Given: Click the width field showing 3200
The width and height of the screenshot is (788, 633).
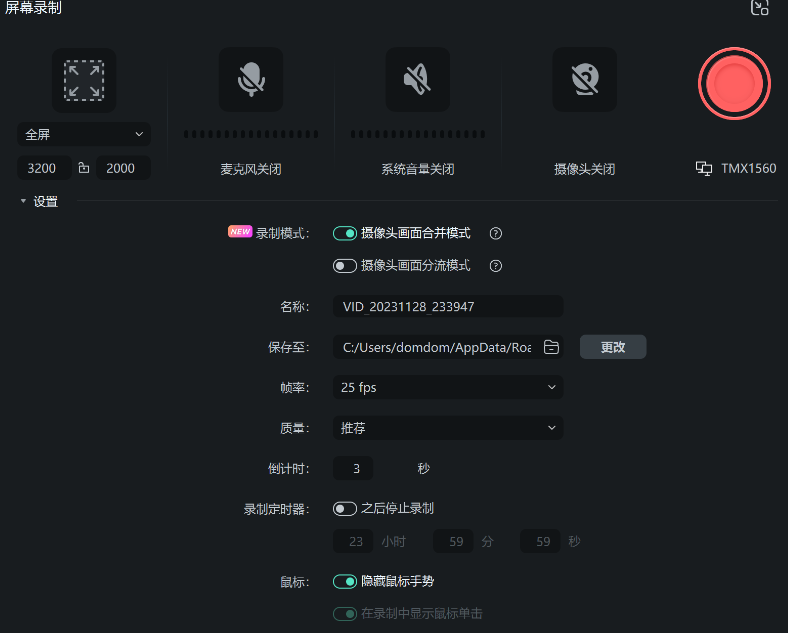Looking at the screenshot, I should pyautogui.click(x=44, y=168).
